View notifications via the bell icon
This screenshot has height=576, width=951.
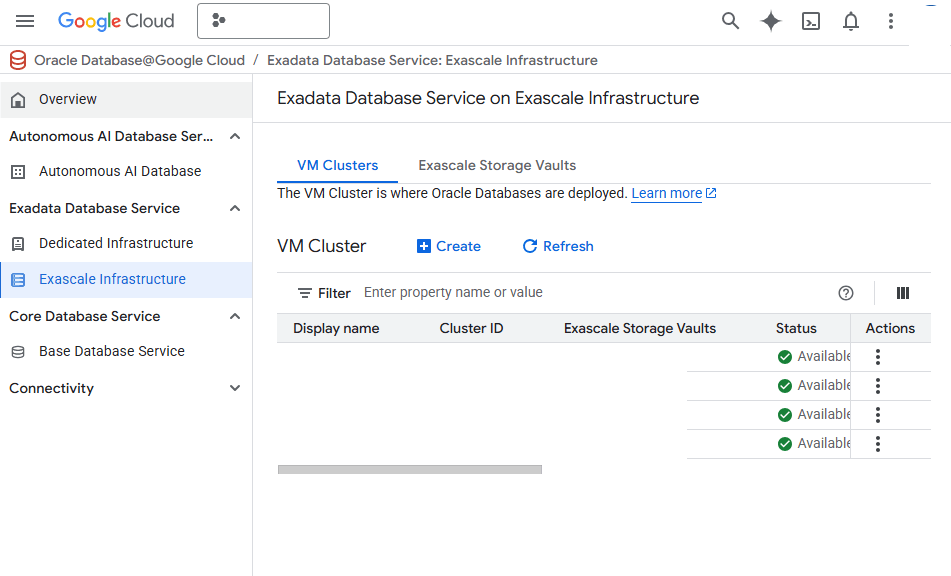pos(851,20)
